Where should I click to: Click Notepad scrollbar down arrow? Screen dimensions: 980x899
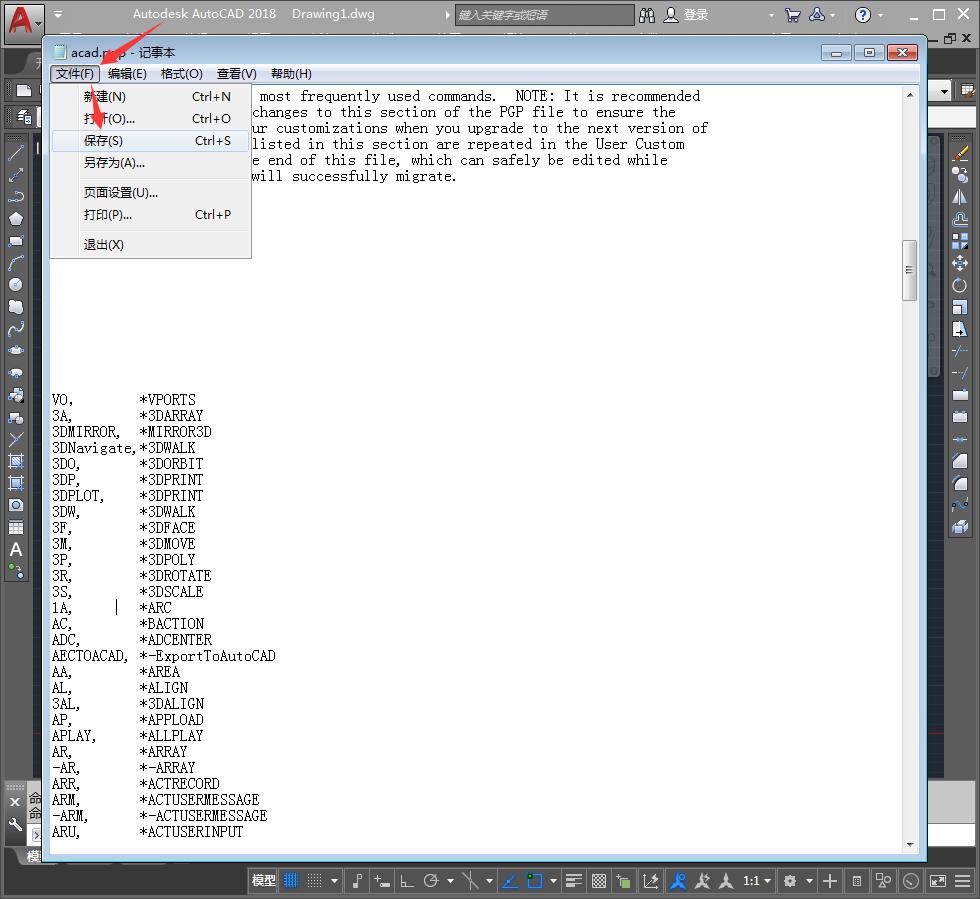[909, 845]
